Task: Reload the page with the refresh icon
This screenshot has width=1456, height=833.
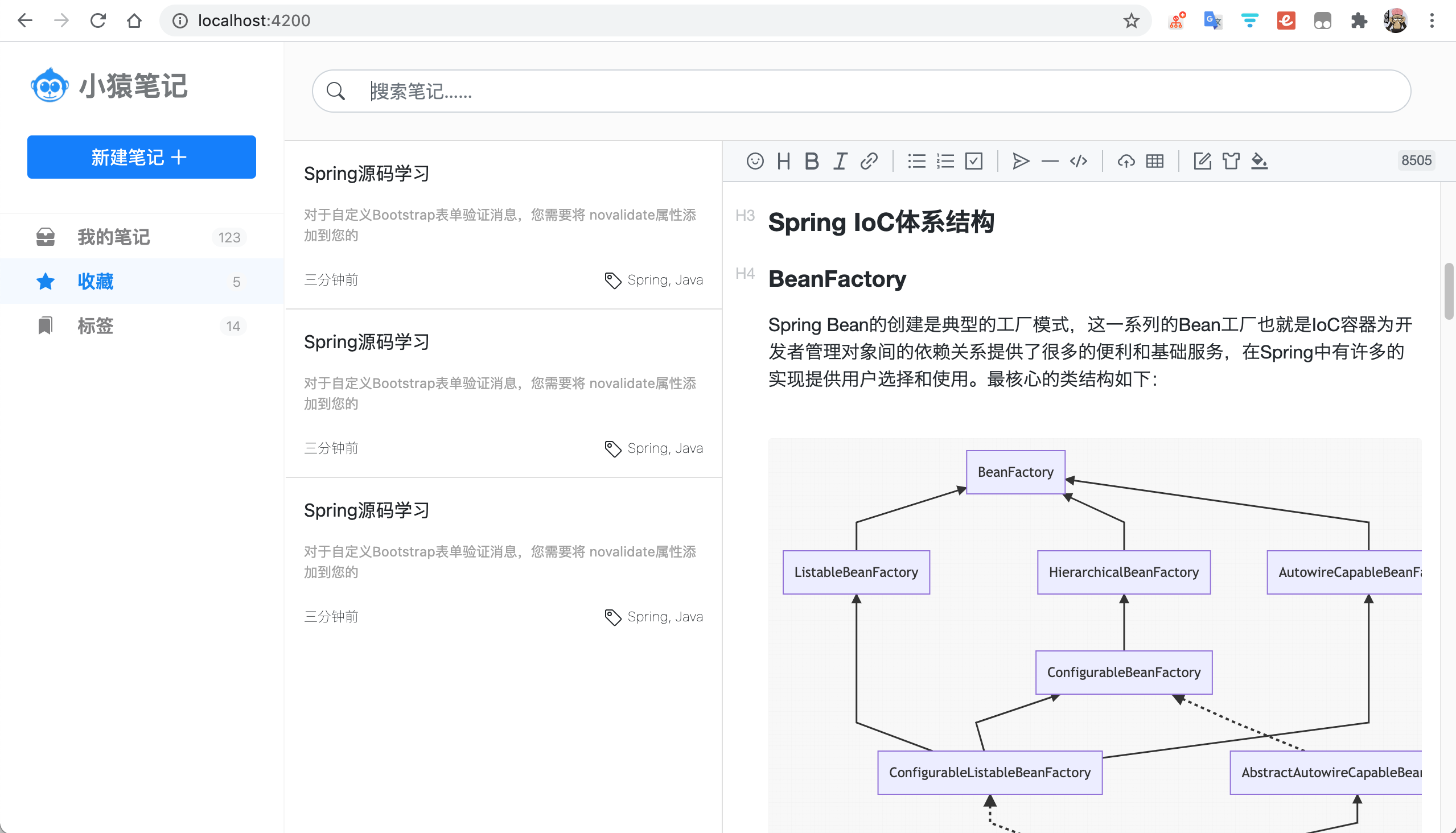Action: (98, 20)
